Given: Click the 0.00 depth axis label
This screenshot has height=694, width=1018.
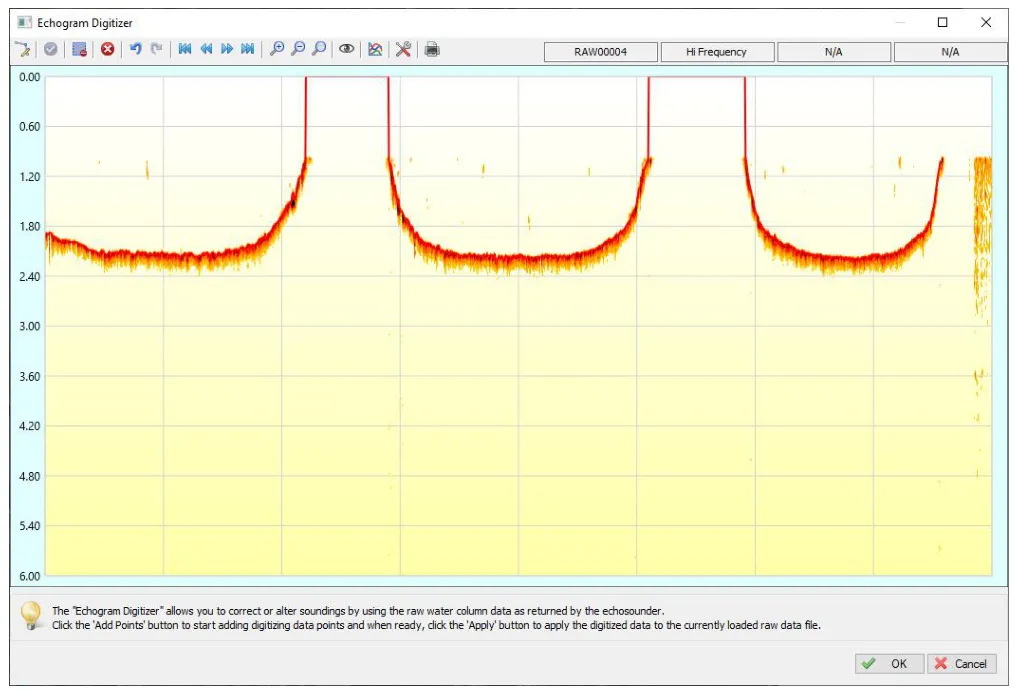Looking at the screenshot, I should coord(29,77).
